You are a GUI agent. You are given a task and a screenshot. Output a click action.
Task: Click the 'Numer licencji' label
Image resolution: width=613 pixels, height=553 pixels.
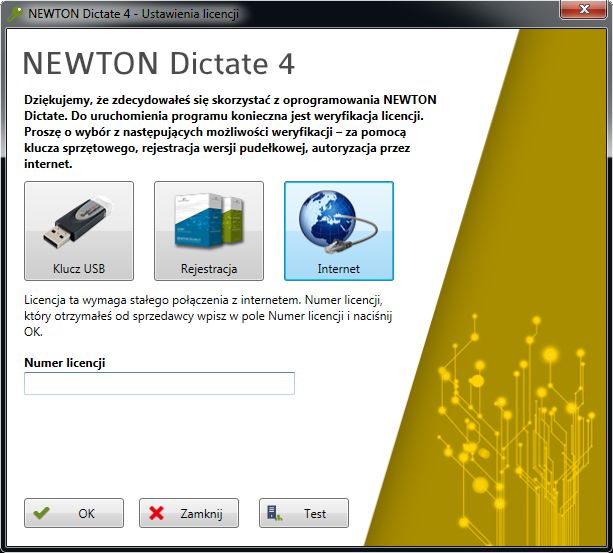pyautogui.click(x=65, y=363)
